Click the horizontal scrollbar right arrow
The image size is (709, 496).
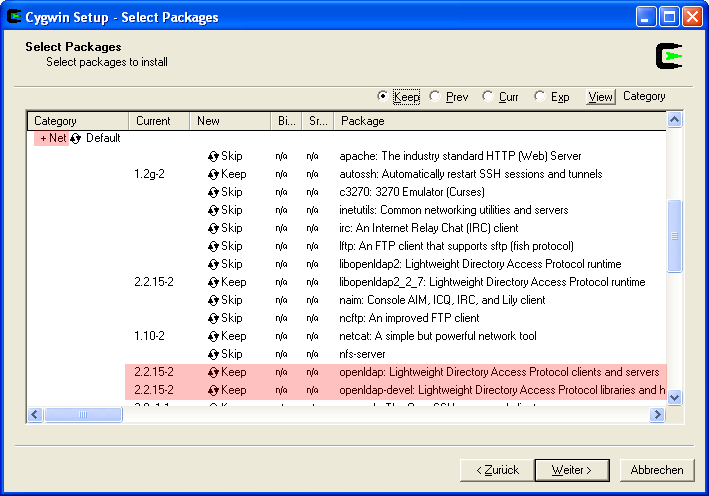[x=658, y=415]
